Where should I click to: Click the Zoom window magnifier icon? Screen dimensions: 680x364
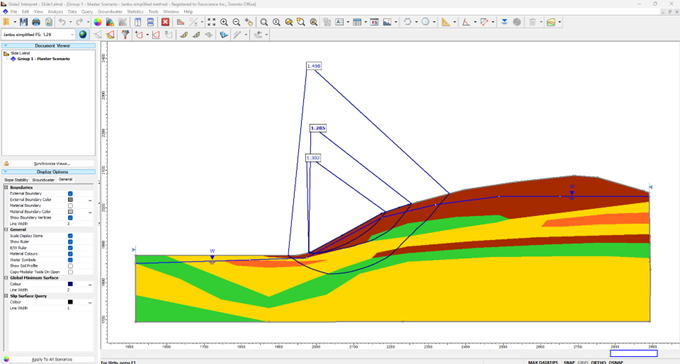click(264, 22)
